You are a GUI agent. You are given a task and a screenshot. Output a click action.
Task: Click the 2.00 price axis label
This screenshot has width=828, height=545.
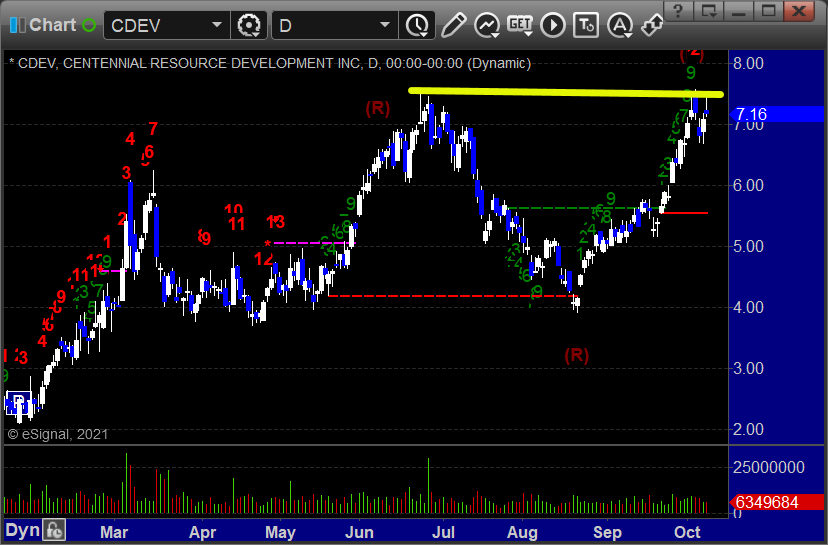click(x=748, y=429)
